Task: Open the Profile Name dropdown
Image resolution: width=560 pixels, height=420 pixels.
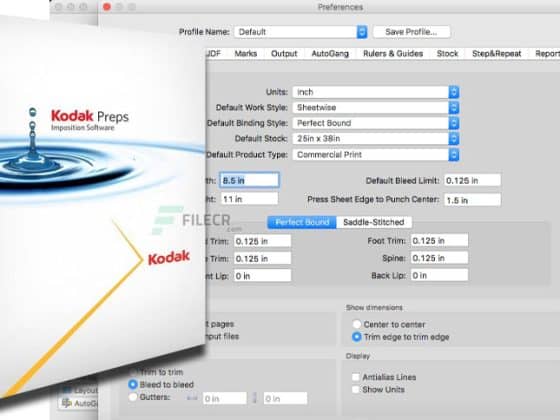Action: tap(301, 32)
